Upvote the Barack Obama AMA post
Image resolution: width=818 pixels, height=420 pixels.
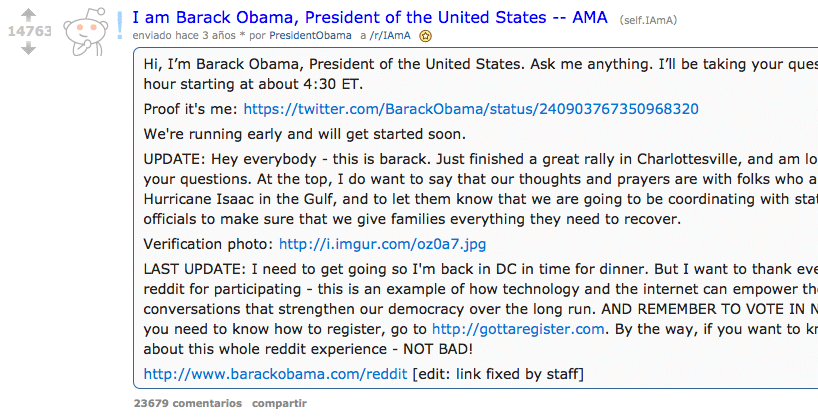(29, 15)
